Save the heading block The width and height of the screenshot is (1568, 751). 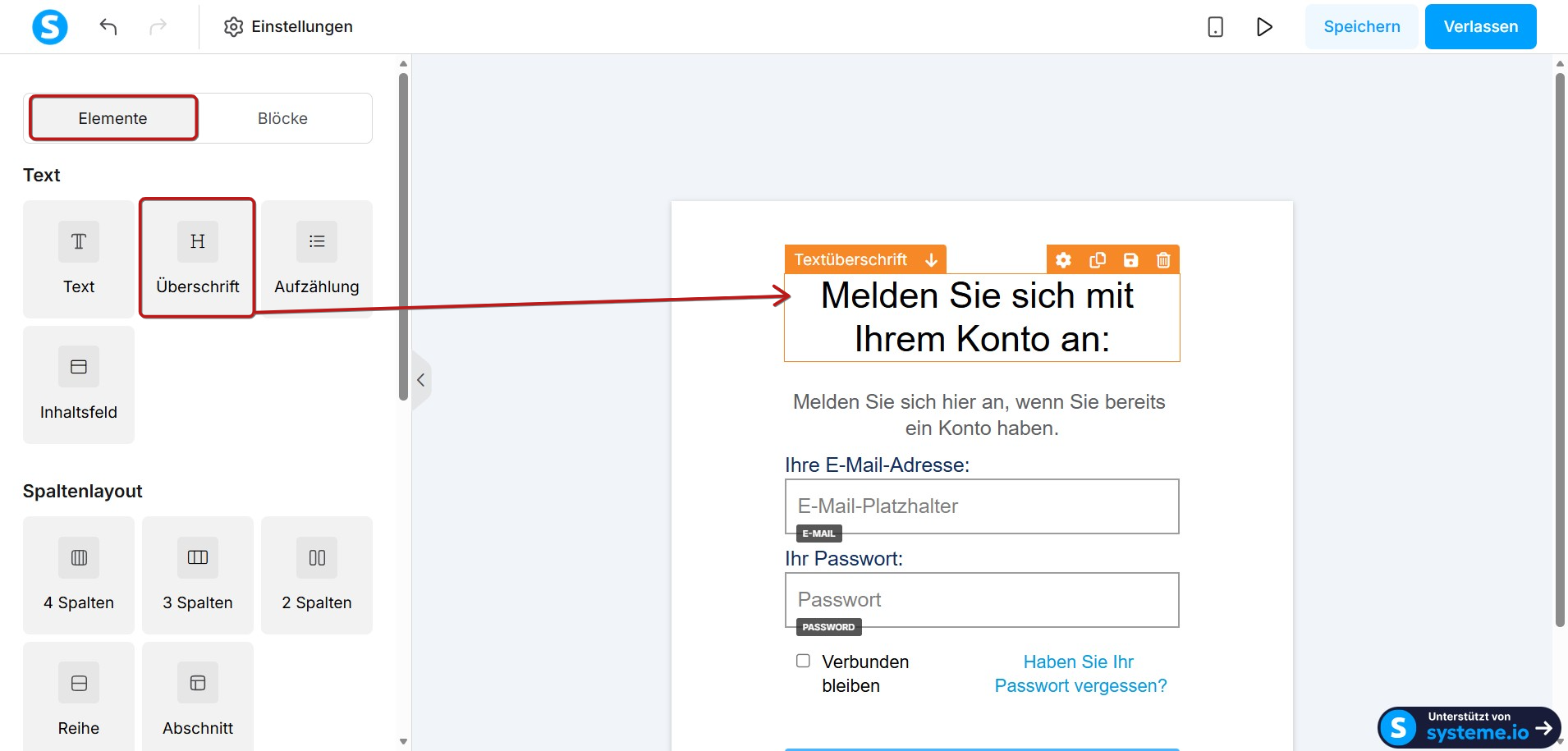[x=1130, y=260]
